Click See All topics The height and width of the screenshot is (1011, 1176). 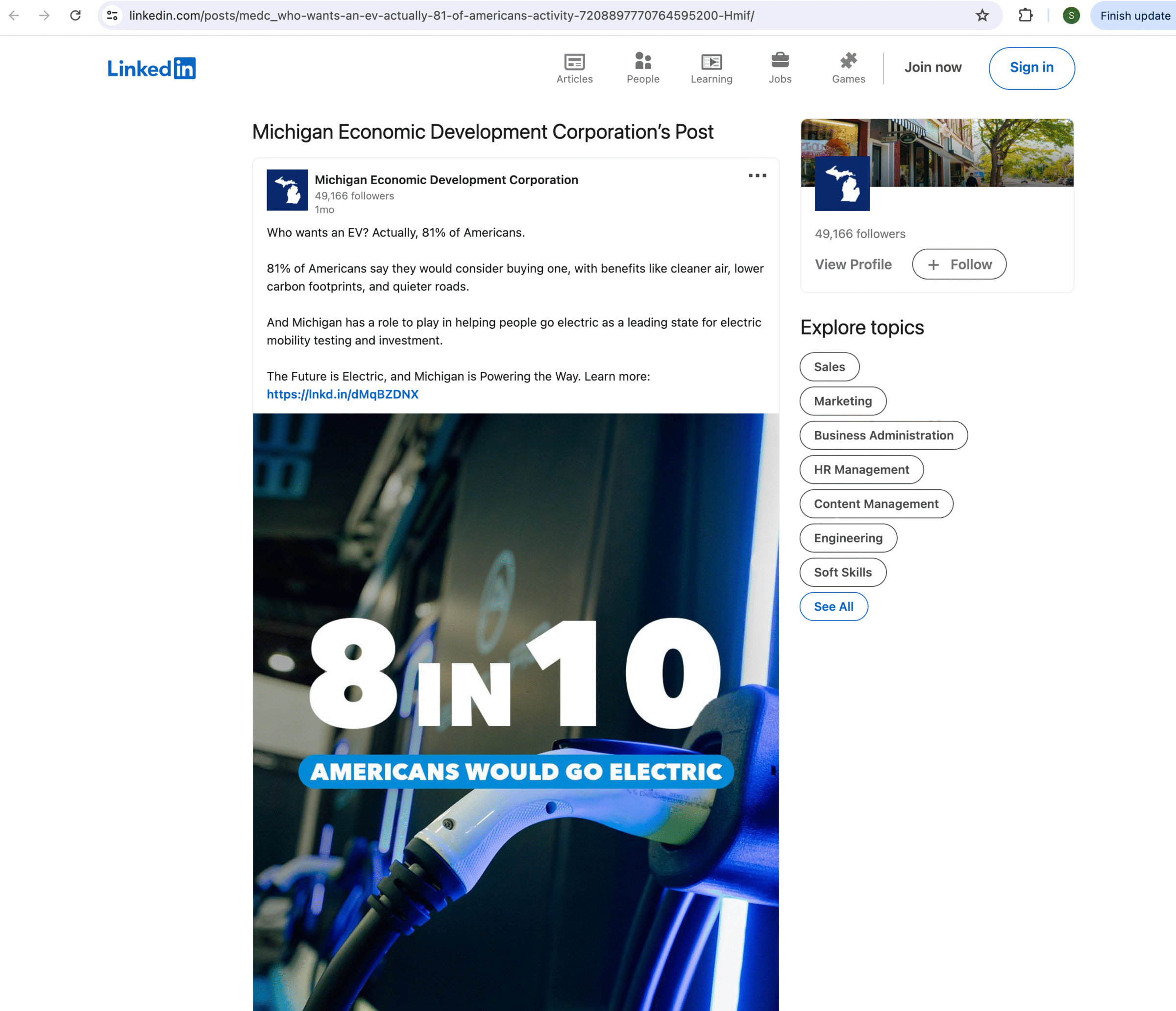[833, 606]
